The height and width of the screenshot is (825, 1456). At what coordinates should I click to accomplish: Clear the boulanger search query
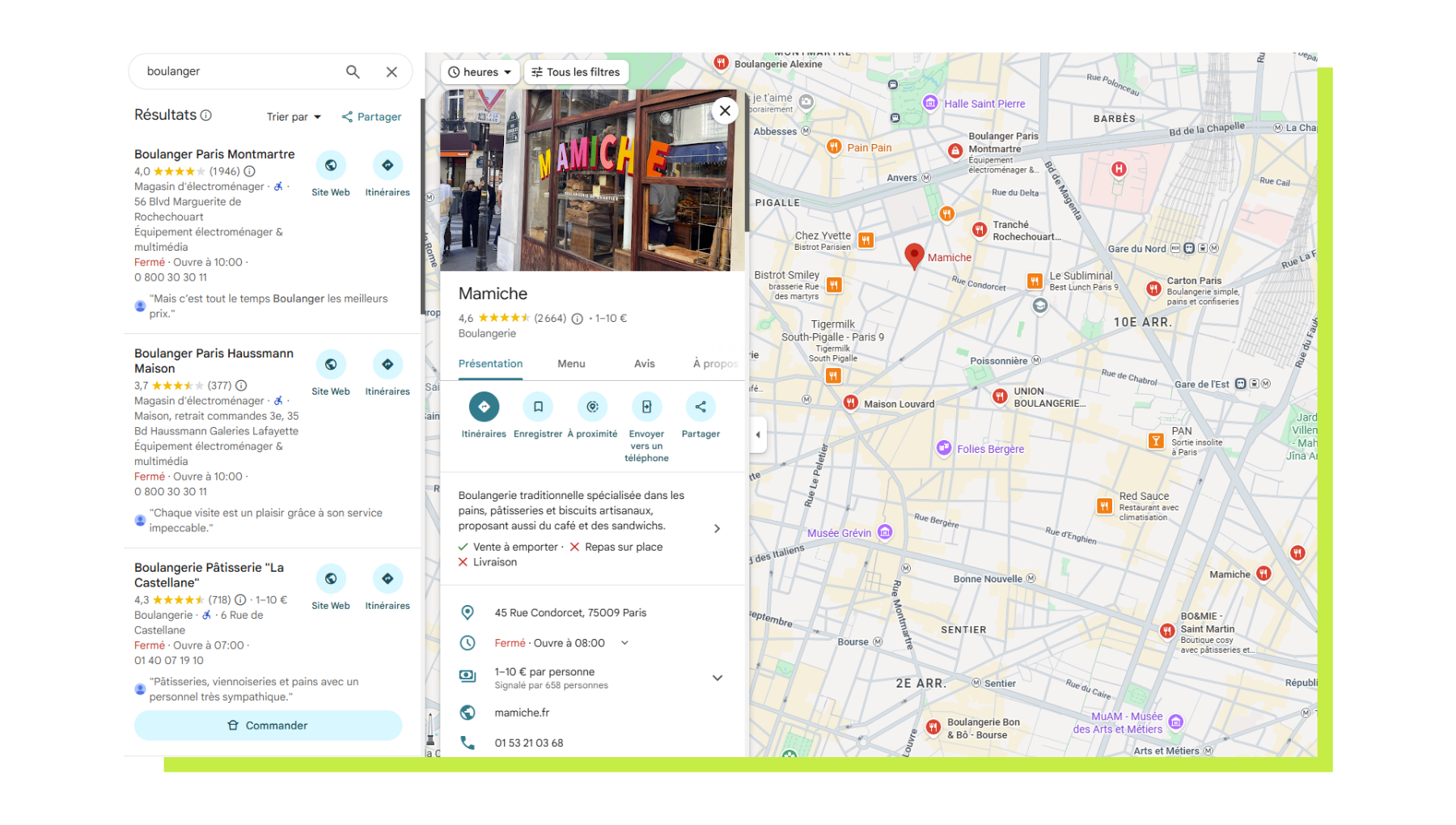392,72
